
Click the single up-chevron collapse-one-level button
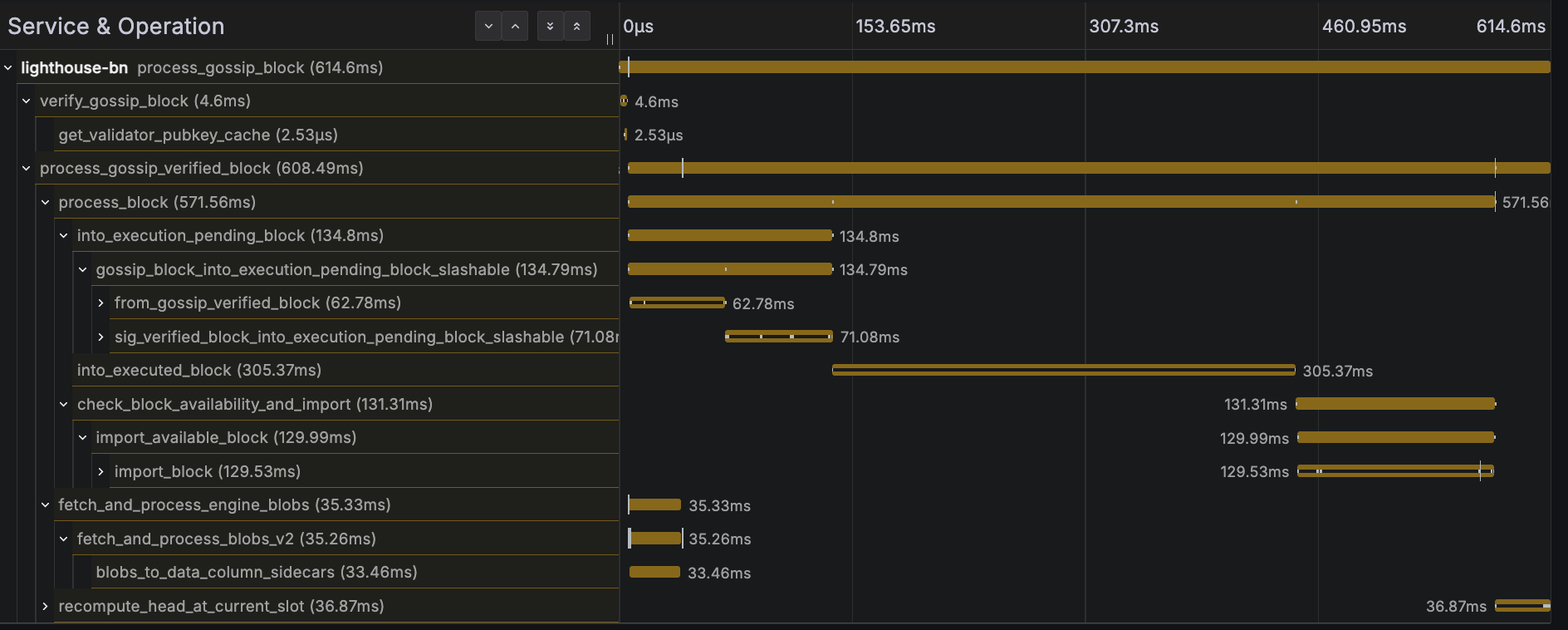(515, 27)
